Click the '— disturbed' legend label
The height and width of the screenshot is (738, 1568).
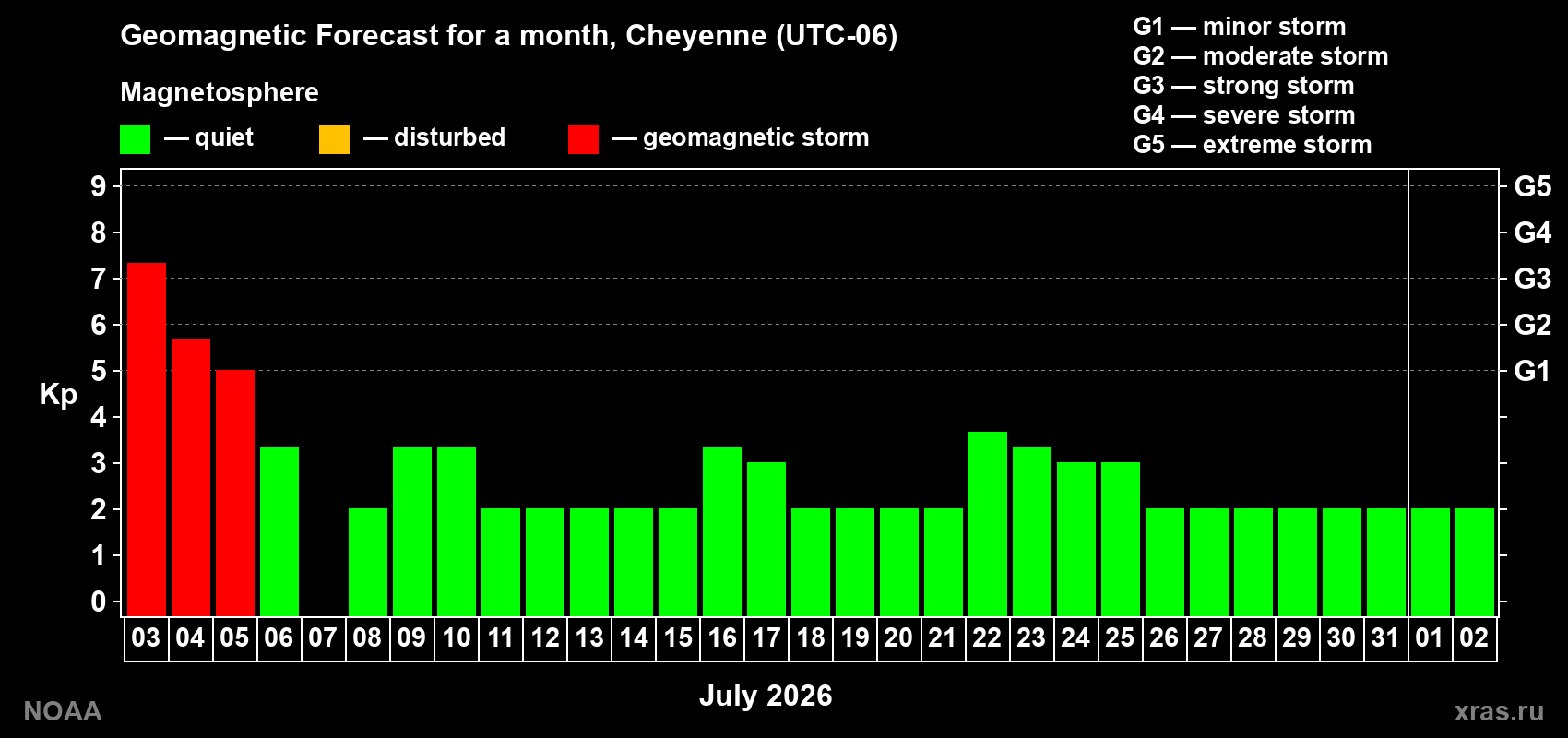434,137
